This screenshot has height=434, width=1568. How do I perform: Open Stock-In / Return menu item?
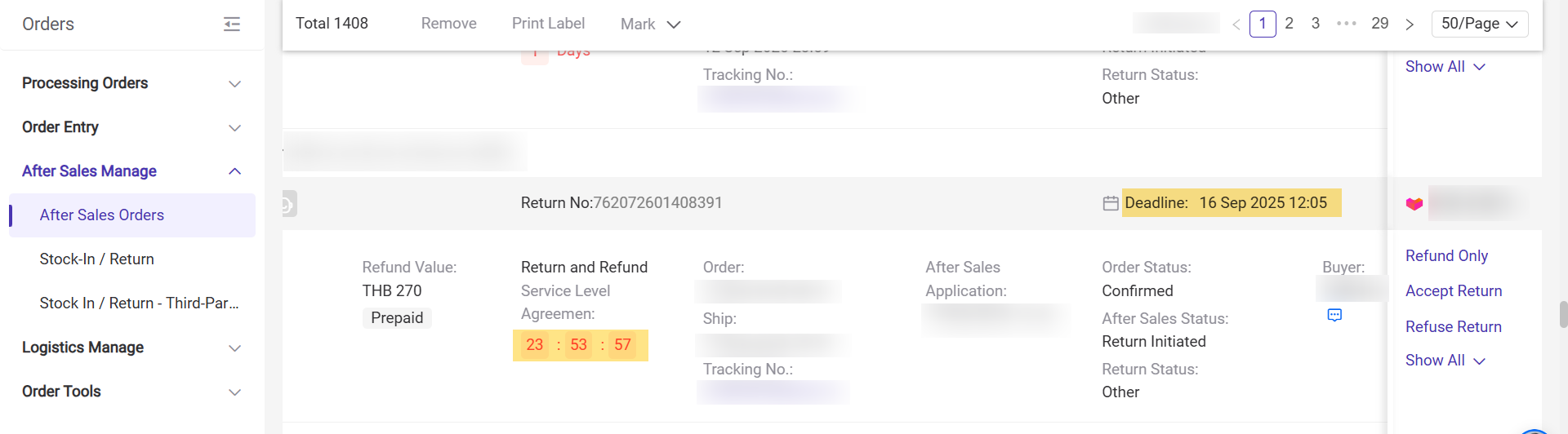point(96,259)
